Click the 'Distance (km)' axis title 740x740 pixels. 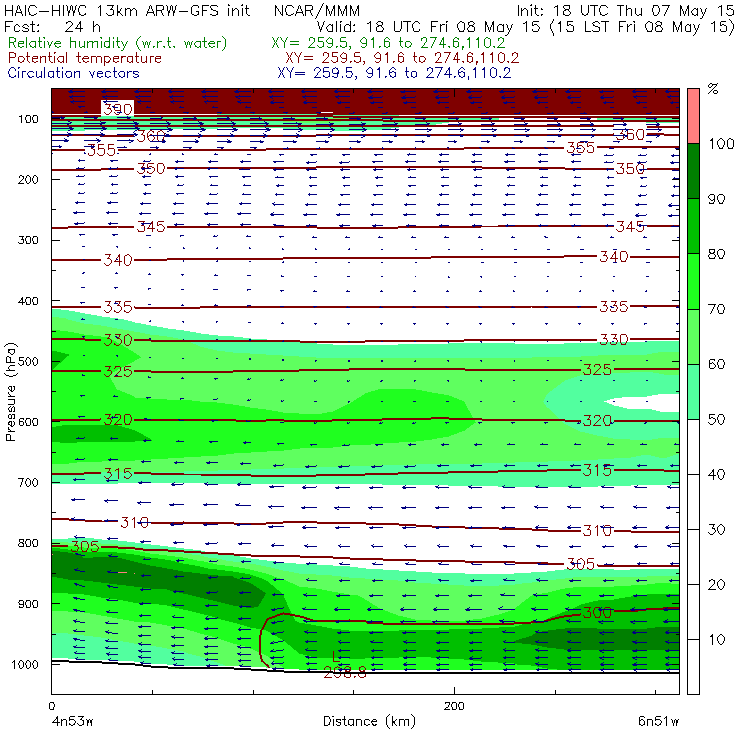369,722
